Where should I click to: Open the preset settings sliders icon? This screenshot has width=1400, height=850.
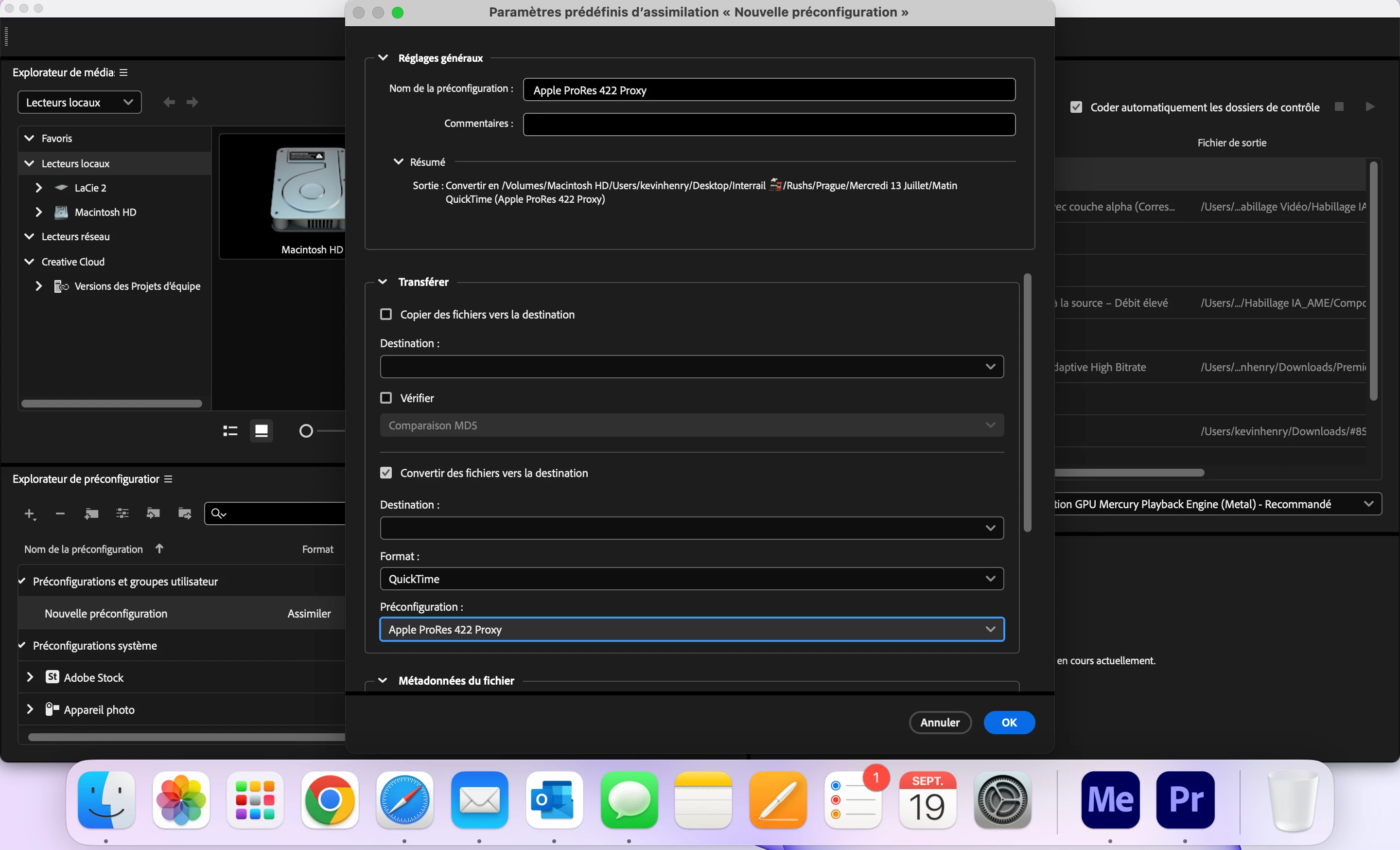pos(122,514)
